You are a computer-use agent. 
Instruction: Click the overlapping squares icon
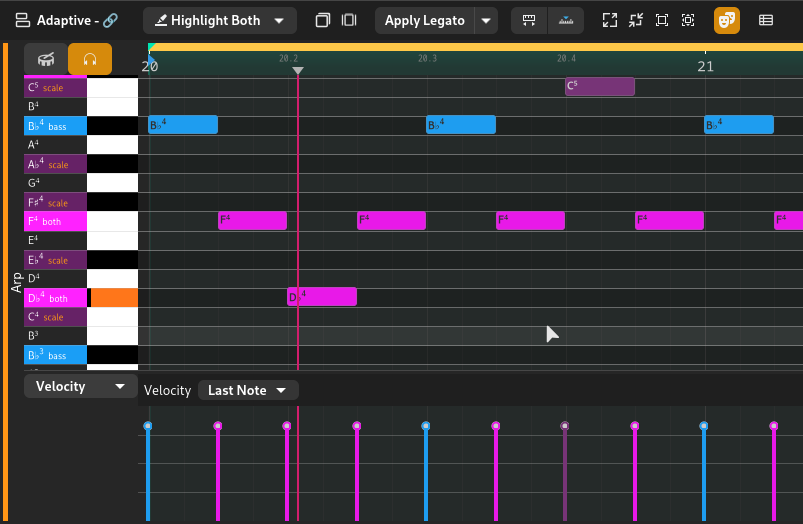pyautogui.click(x=323, y=20)
